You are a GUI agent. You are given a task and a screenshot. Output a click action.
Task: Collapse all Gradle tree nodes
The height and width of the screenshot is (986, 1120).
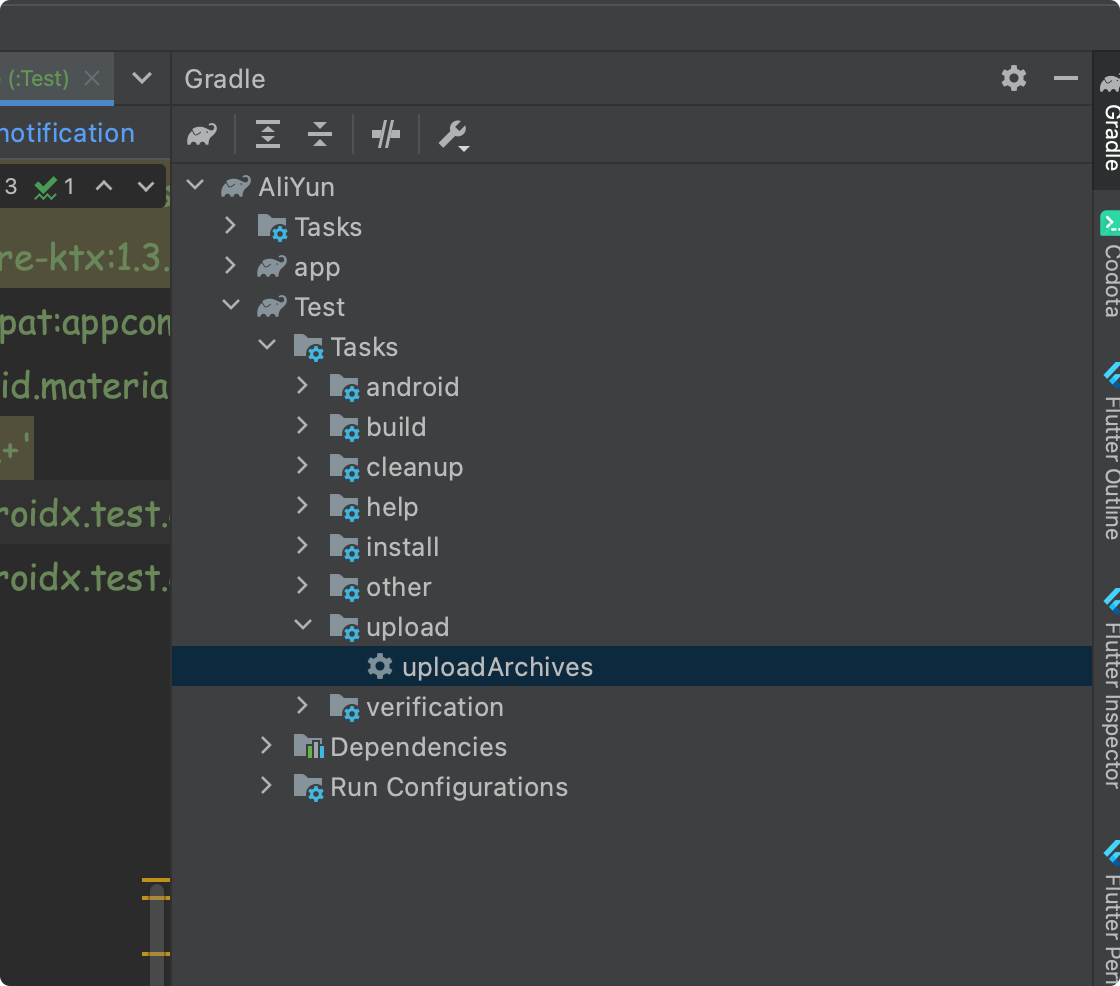point(320,134)
